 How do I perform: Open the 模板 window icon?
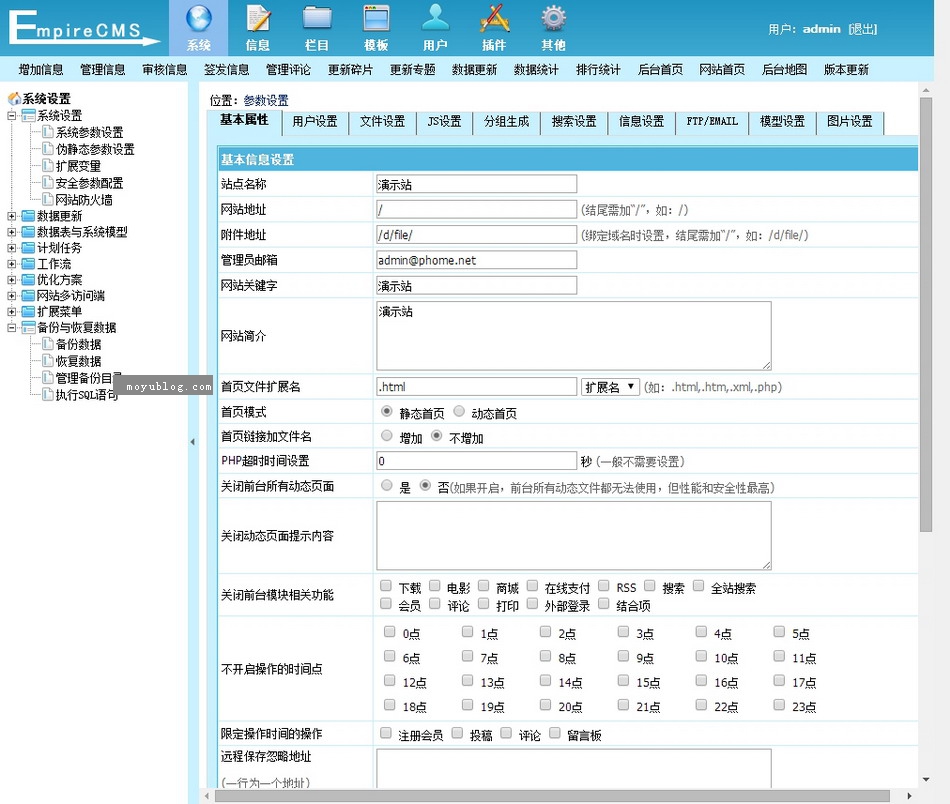tap(376, 19)
